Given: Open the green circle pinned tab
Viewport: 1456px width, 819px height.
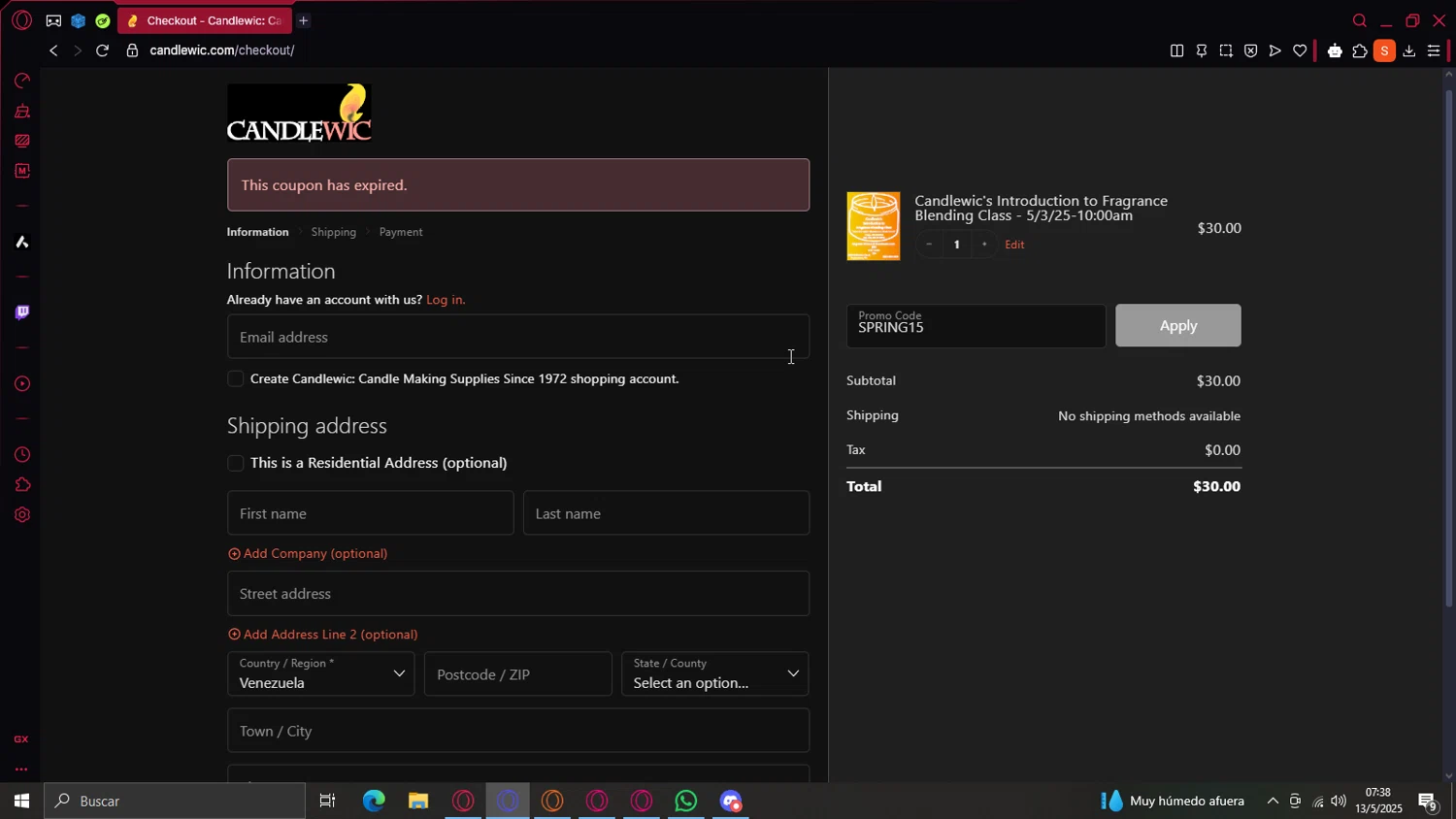Looking at the screenshot, I should click(x=103, y=20).
